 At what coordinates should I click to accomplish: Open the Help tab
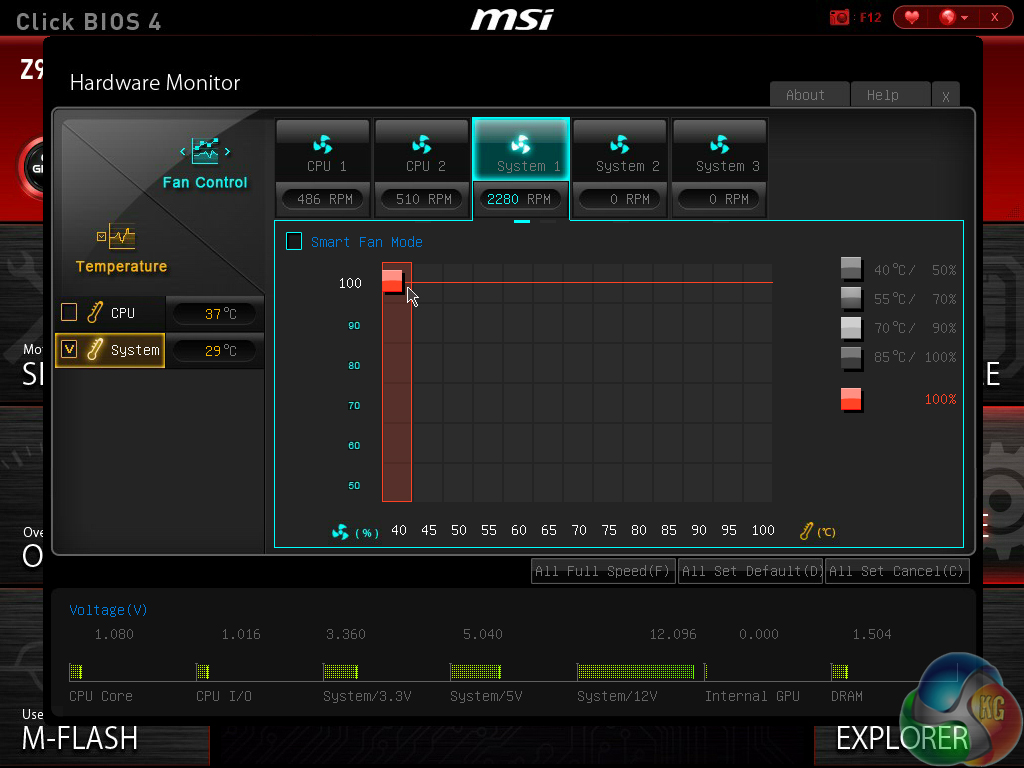pos(890,95)
